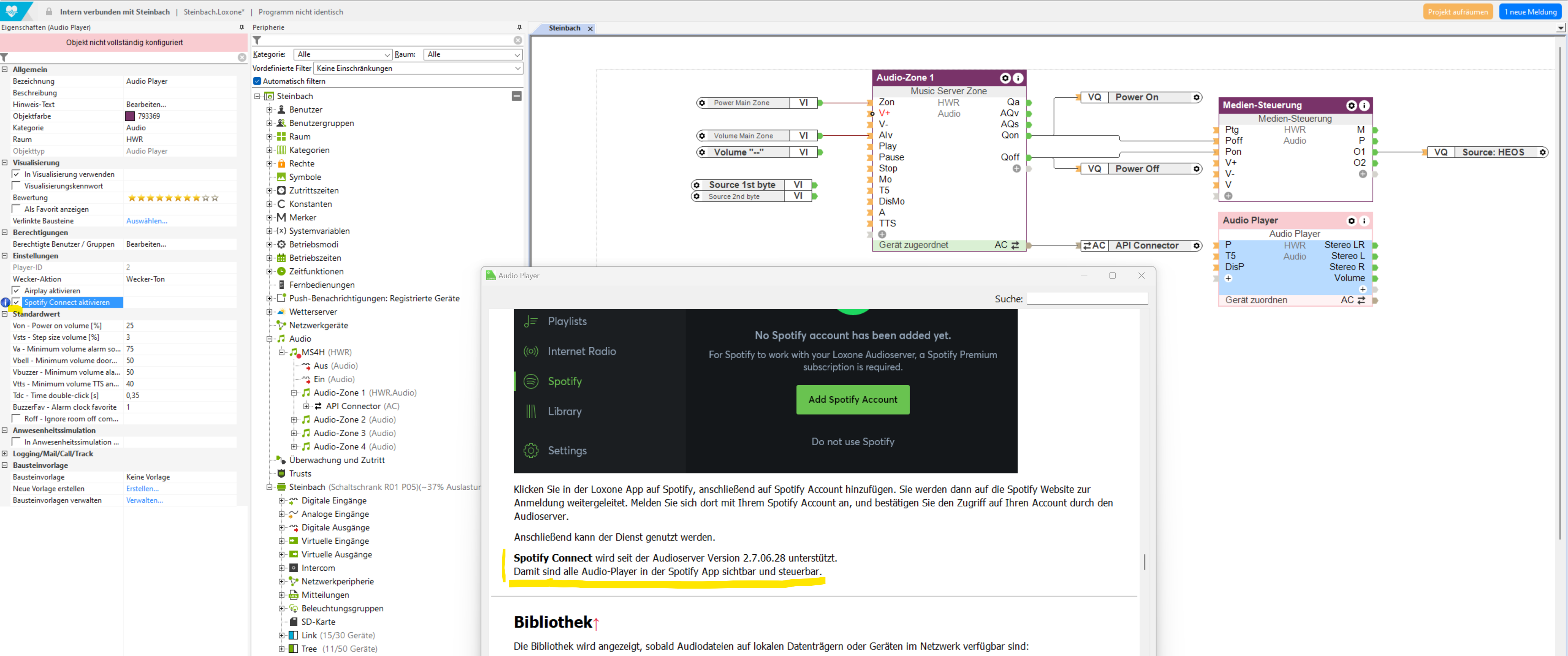Toggle Airplay aktivieren checkbox
This screenshot has width=1568, height=656.
pos(16,291)
